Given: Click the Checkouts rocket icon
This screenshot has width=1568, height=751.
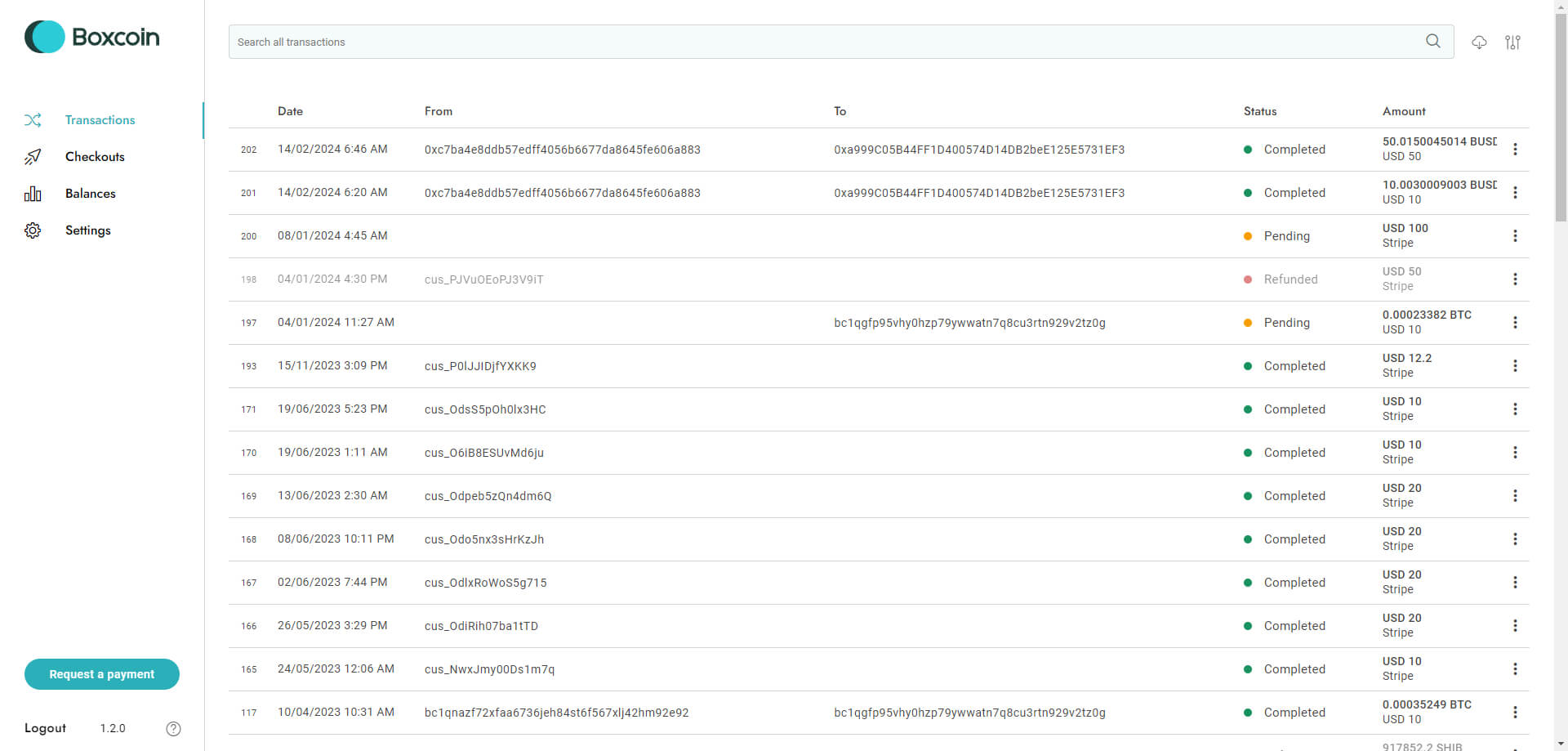Looking at the screenshot, I should click(x=33, y=157).
